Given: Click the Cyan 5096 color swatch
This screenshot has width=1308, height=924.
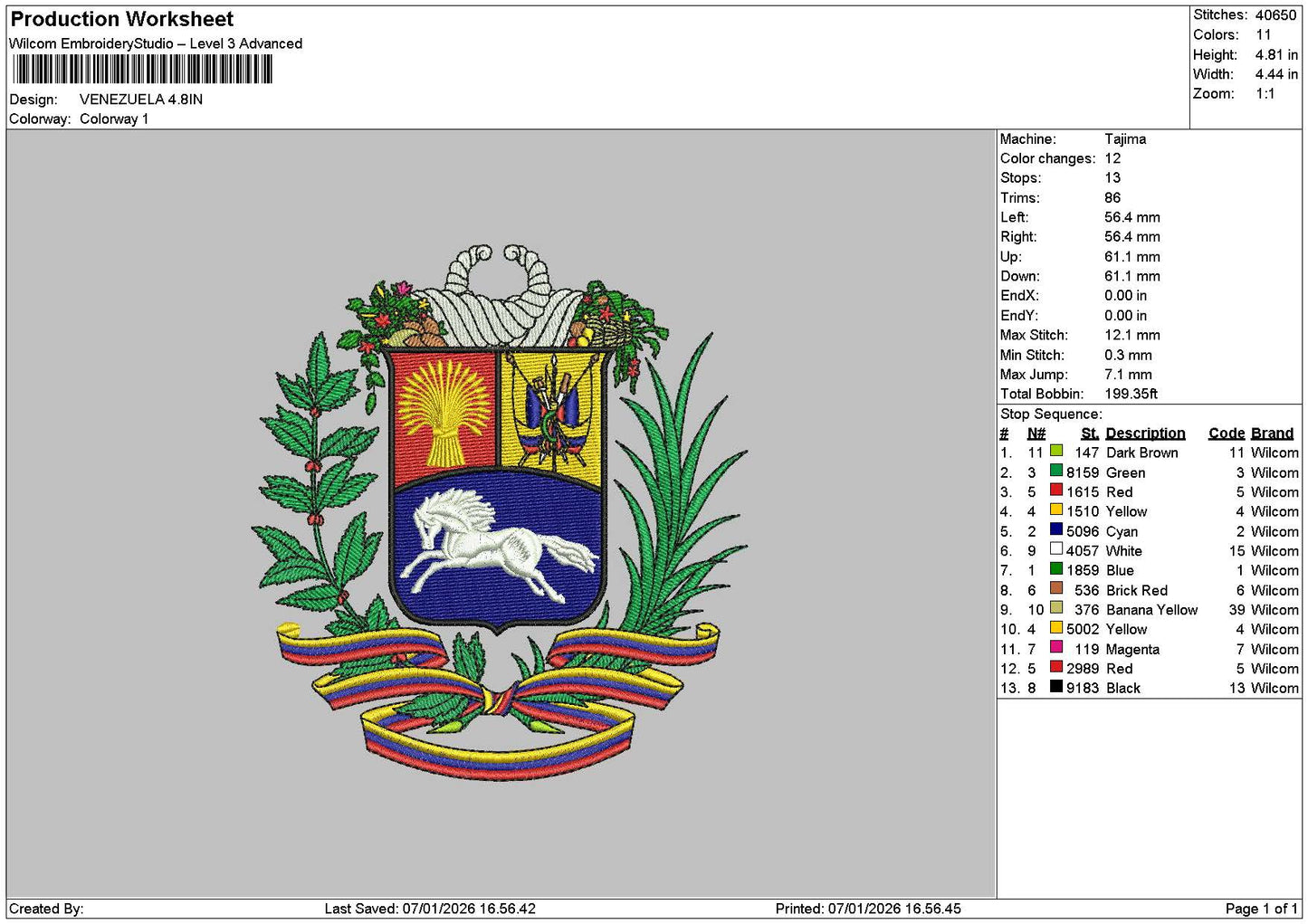Looking at the screenshot, I should tap(1056, 529).
